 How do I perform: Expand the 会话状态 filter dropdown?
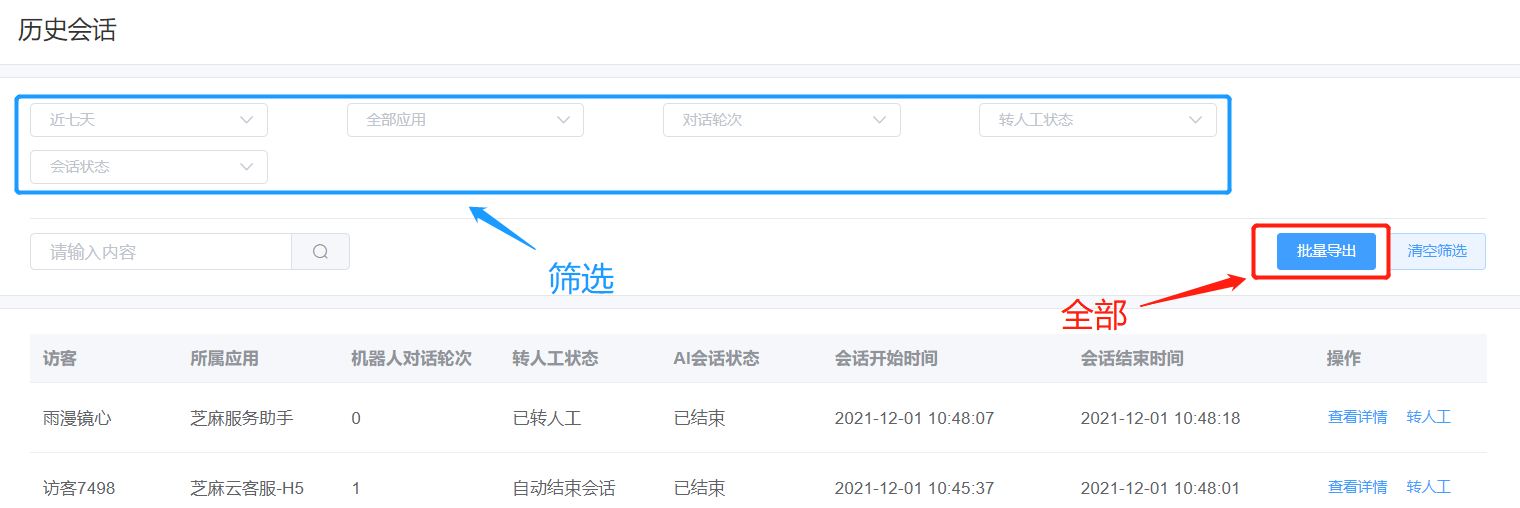point(149,167)
